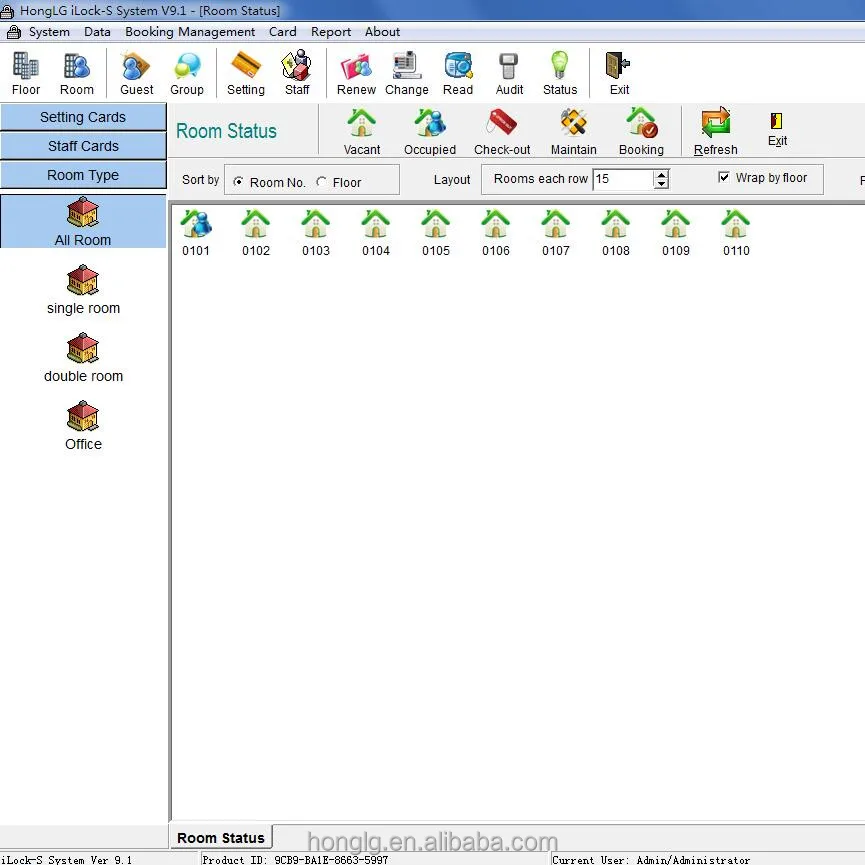
Task: Filter rooms by Maintain status
Action: 573,131
